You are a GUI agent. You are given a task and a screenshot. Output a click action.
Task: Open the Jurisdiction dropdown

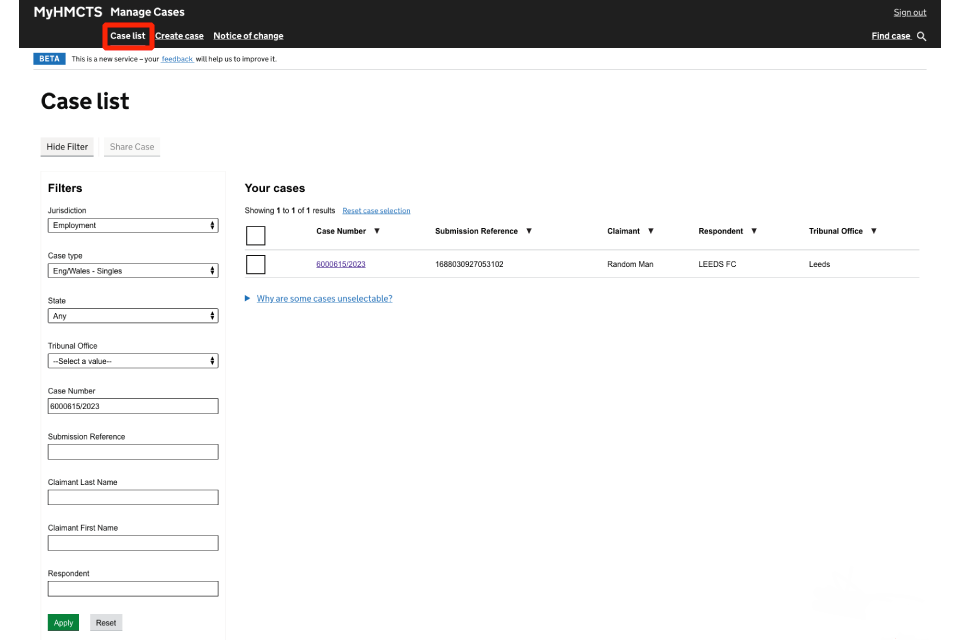tap(133, 225)
